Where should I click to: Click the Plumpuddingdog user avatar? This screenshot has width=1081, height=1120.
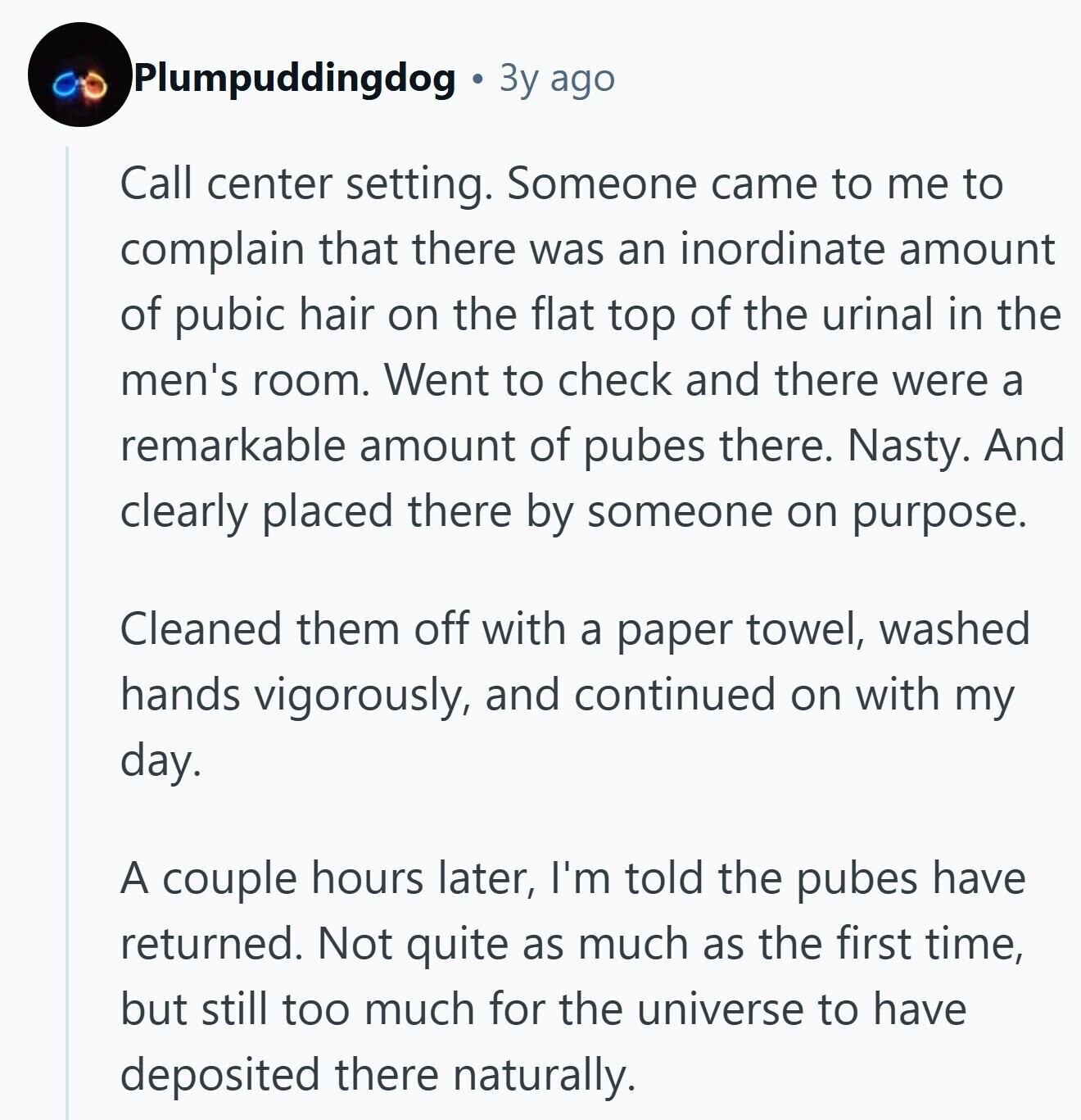[x=79, y=75]
